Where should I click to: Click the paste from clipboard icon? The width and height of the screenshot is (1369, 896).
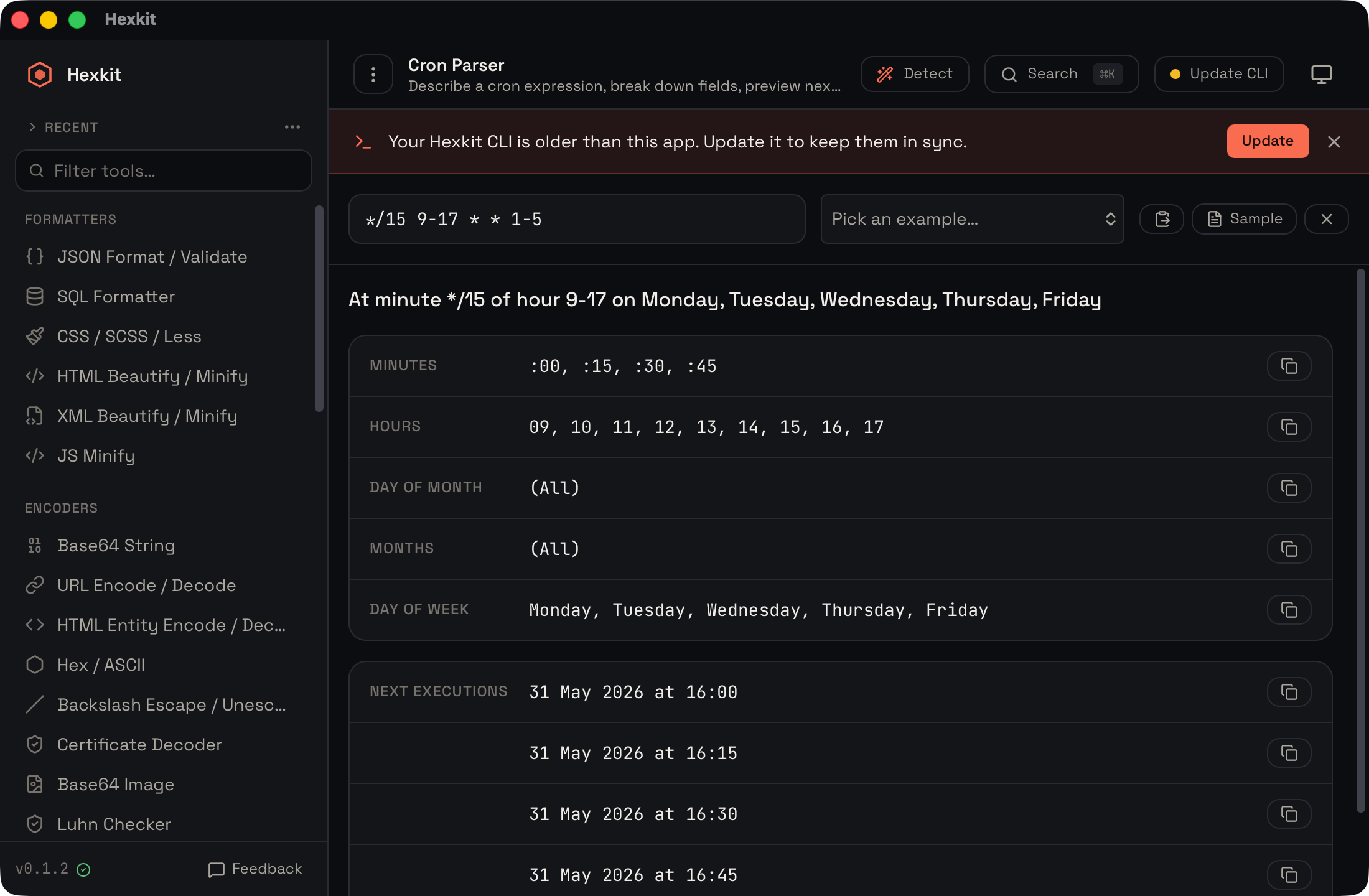(1162, 219)
